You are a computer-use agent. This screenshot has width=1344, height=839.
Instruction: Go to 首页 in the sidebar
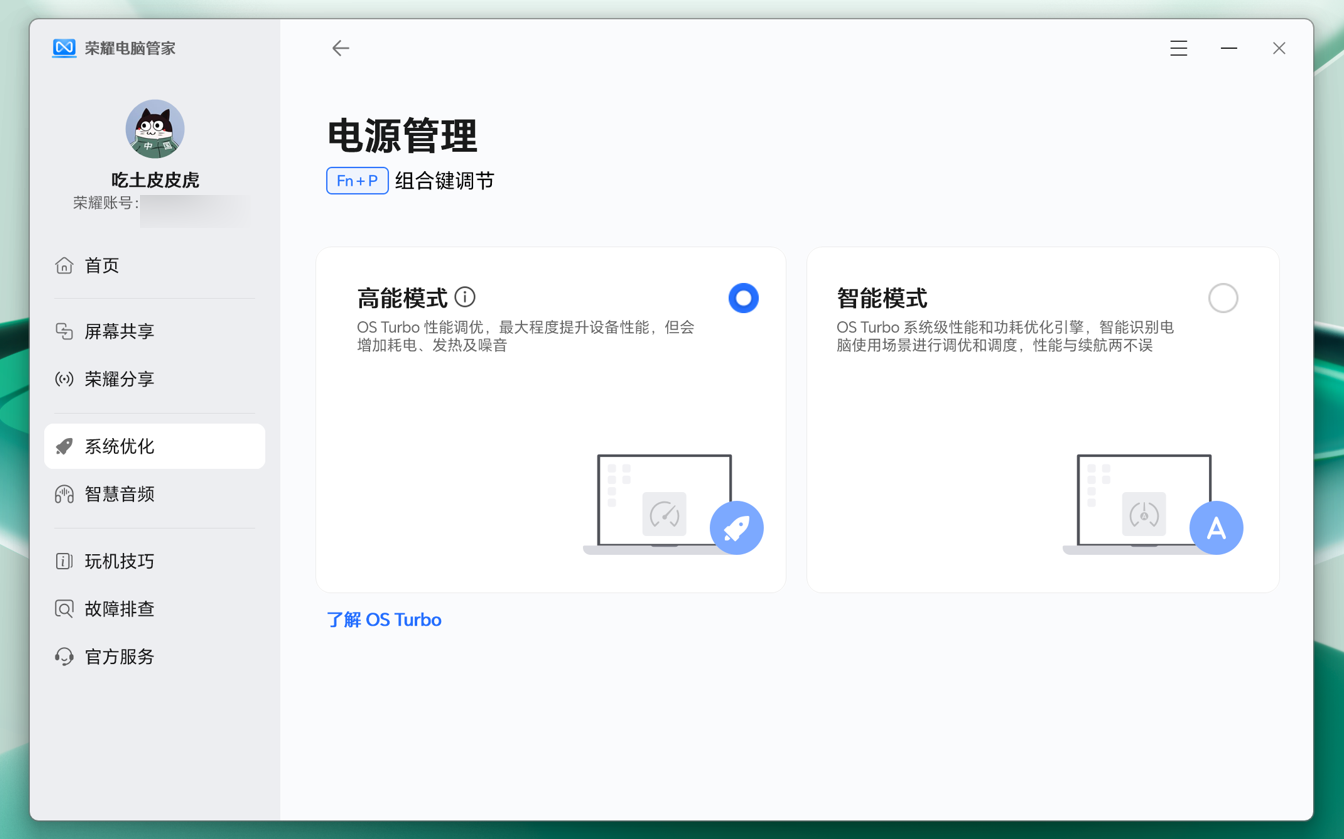pos(155,265)
